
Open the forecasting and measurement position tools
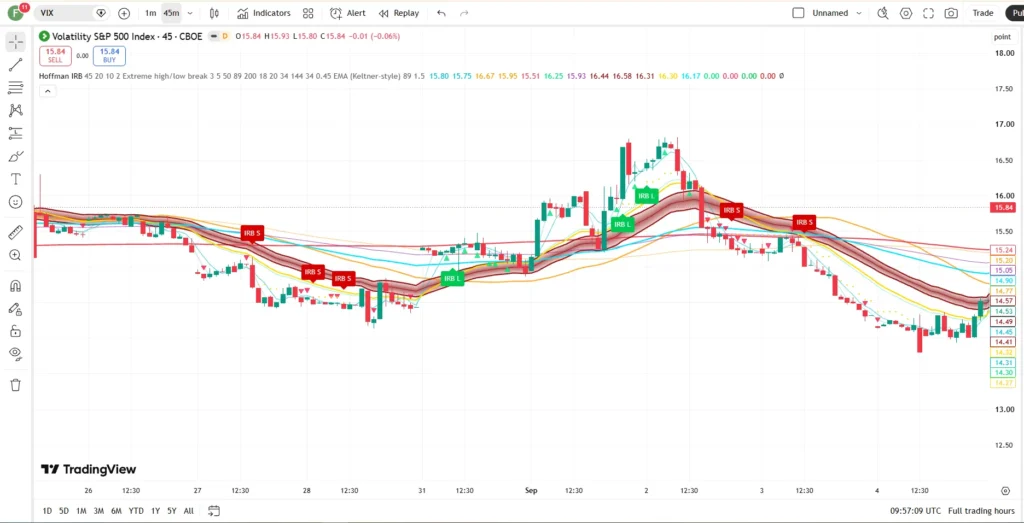(x=16, y=133)
